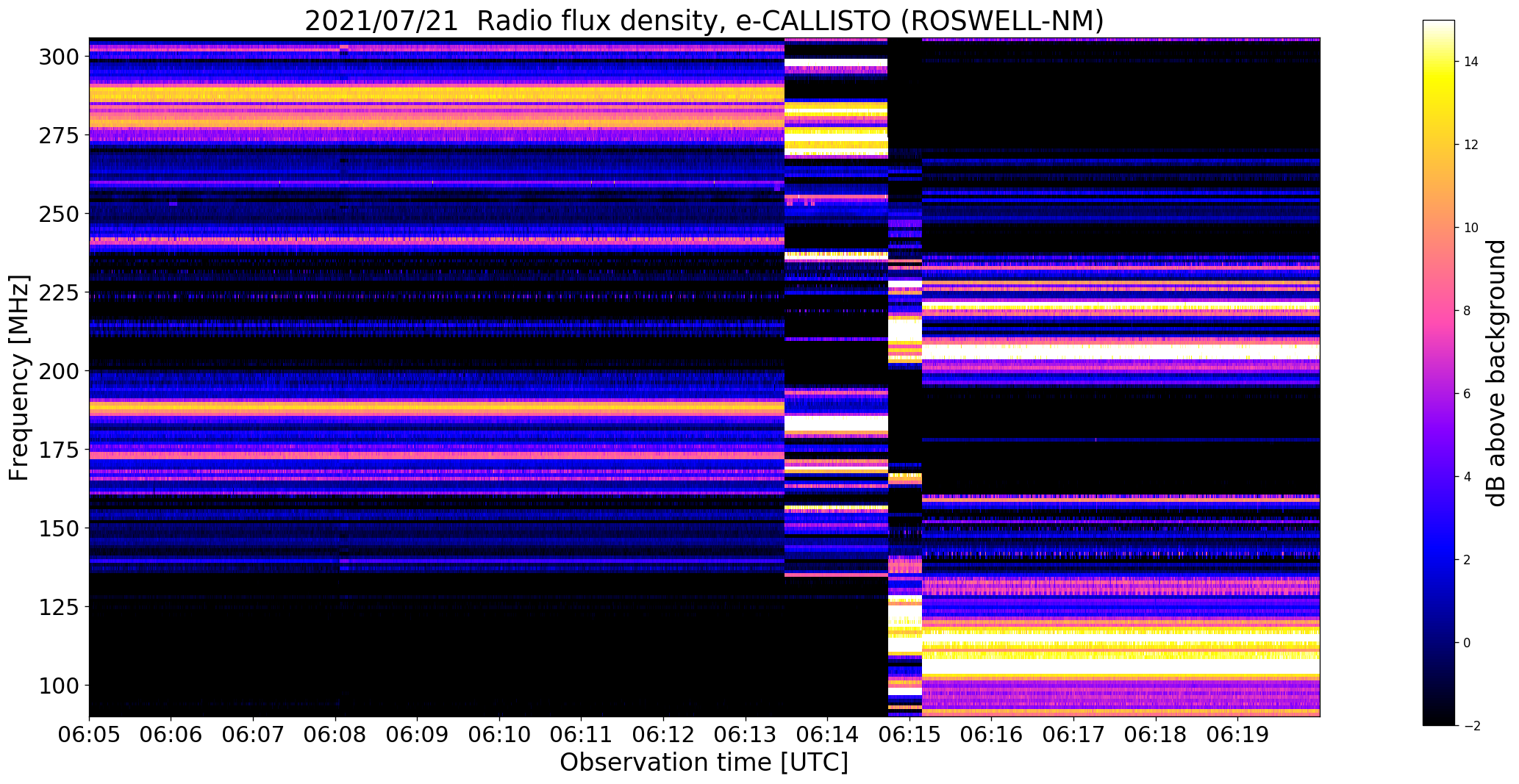Click the 06:06 time tick label
The width and height of the screenshot is (1519, 784).
click(x=171, y=735)
